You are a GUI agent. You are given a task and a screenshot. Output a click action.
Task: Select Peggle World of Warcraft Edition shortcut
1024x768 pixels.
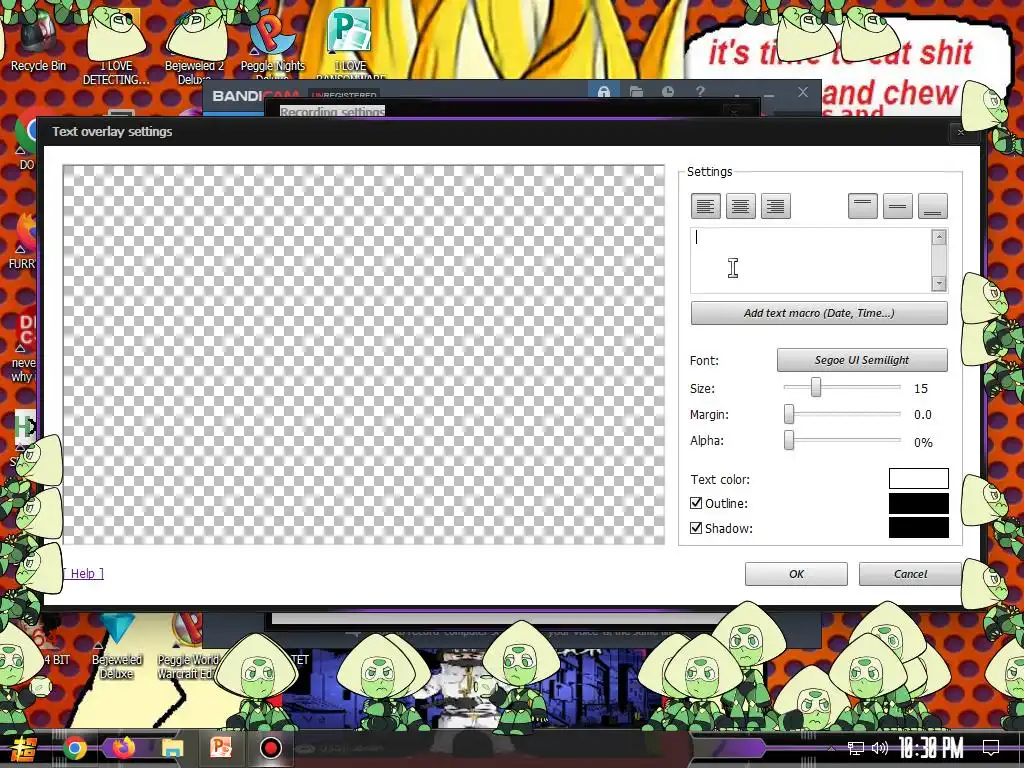pyautogui.click(x=188, y=647)
